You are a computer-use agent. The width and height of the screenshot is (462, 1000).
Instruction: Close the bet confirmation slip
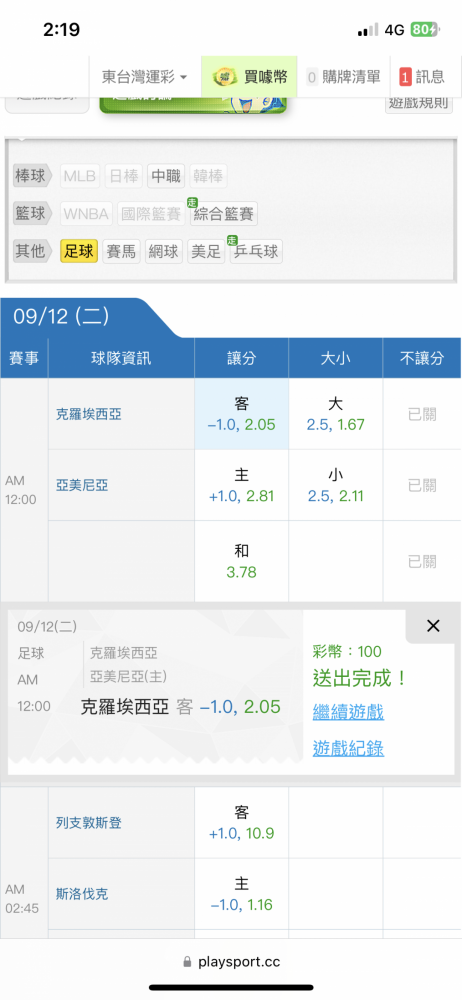tap(433, 626)
